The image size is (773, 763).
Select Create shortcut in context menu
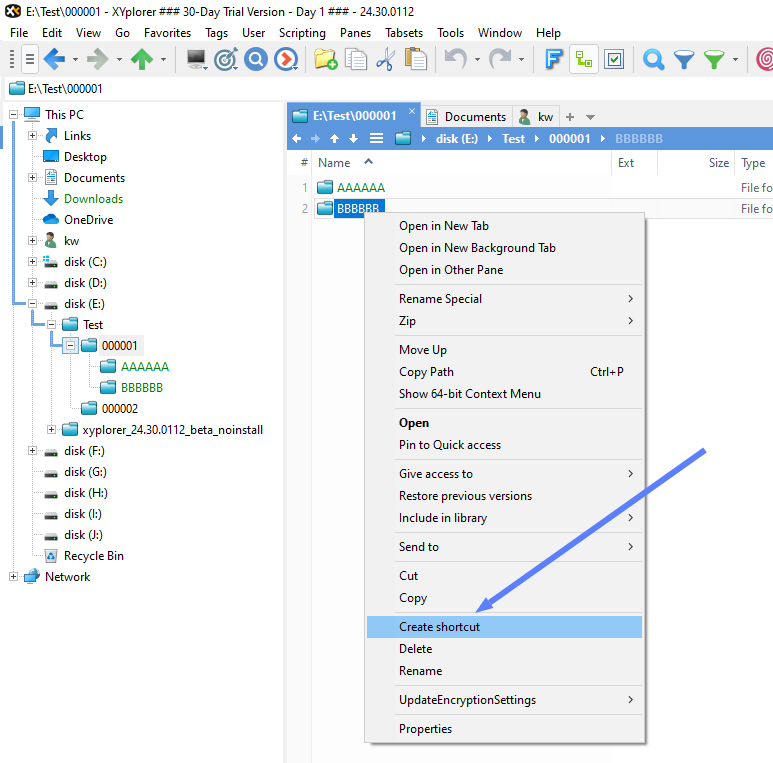click(504, 627)
